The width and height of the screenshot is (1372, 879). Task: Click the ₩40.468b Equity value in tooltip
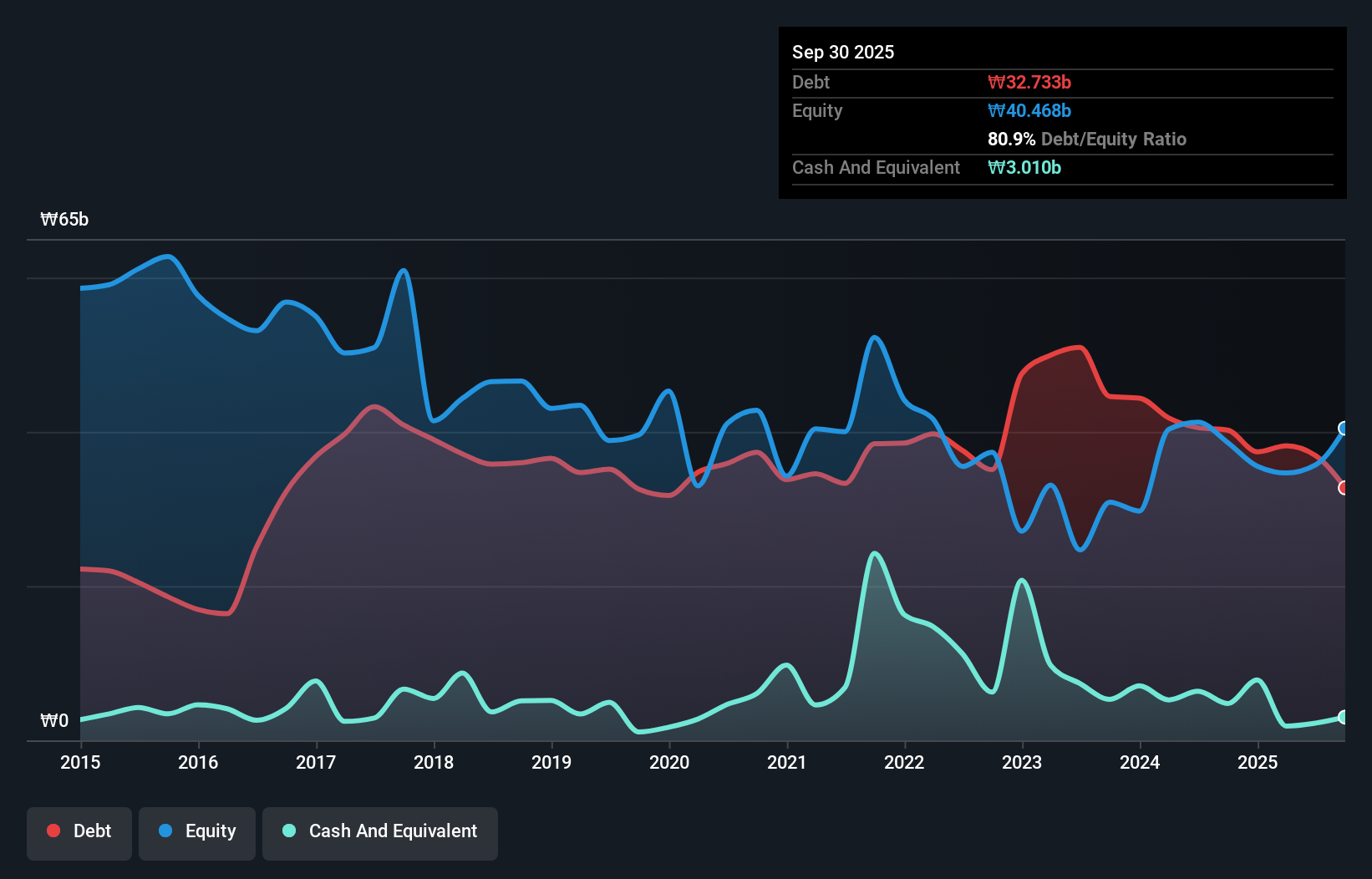[1030, 110]
